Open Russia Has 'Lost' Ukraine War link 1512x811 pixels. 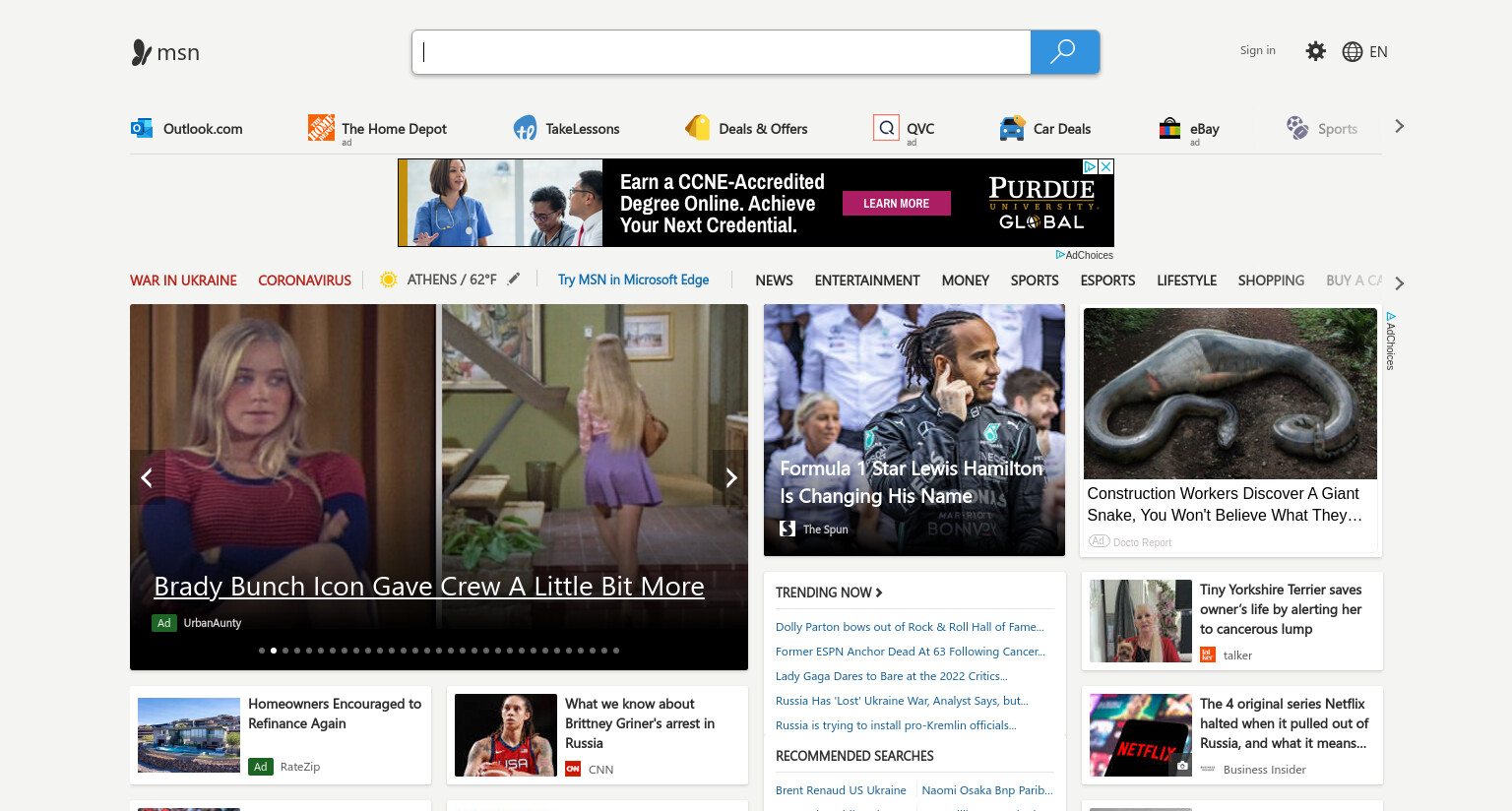(902, 701)
